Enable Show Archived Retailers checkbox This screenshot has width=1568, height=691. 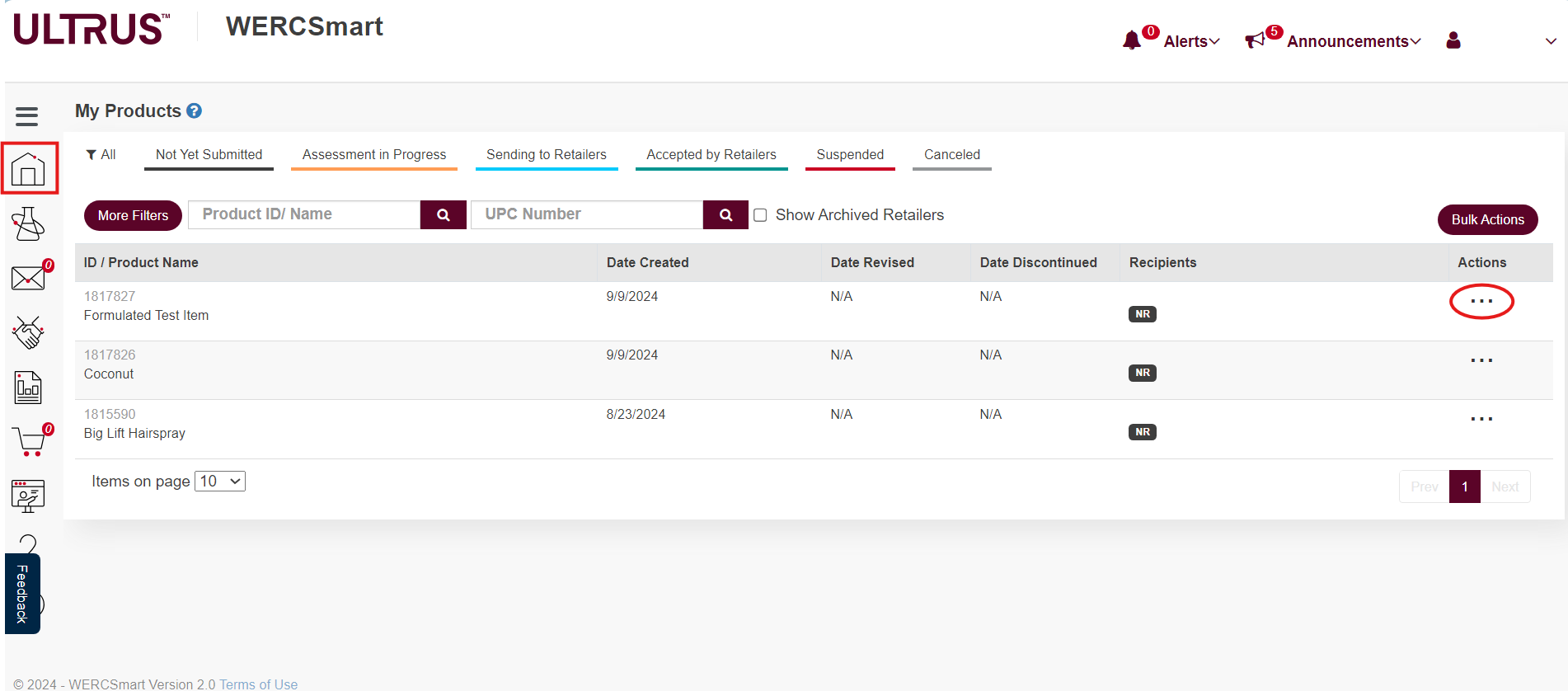coord(760,215)
